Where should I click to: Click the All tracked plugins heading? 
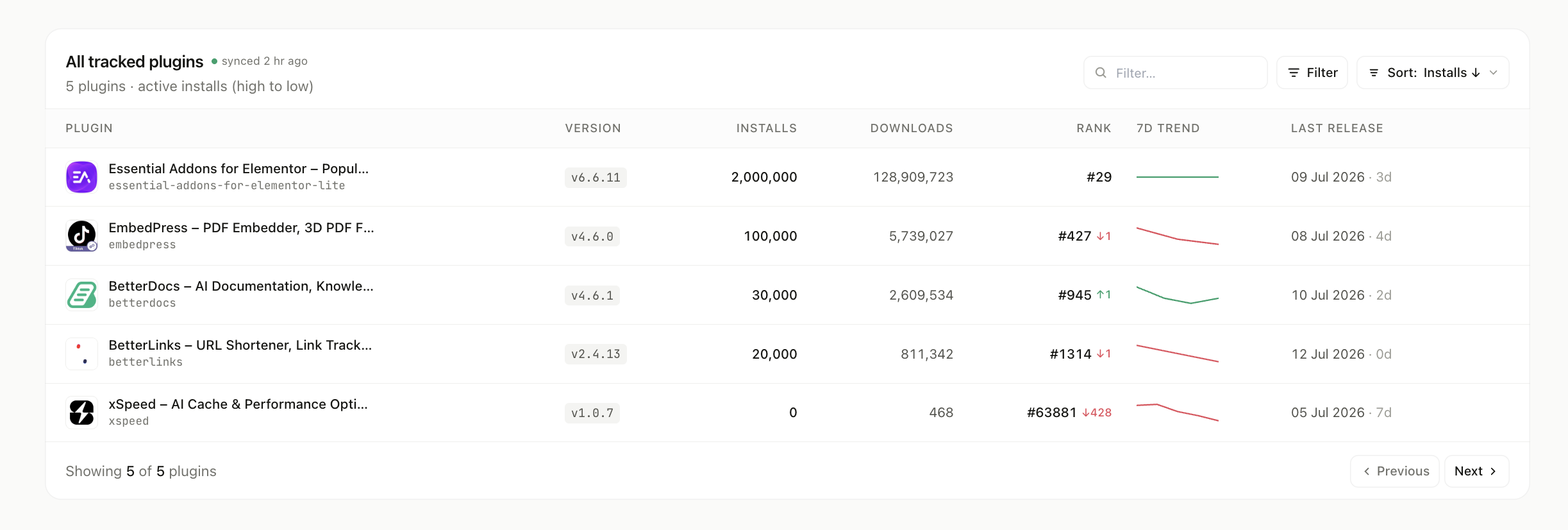click(x=135, y=62)
